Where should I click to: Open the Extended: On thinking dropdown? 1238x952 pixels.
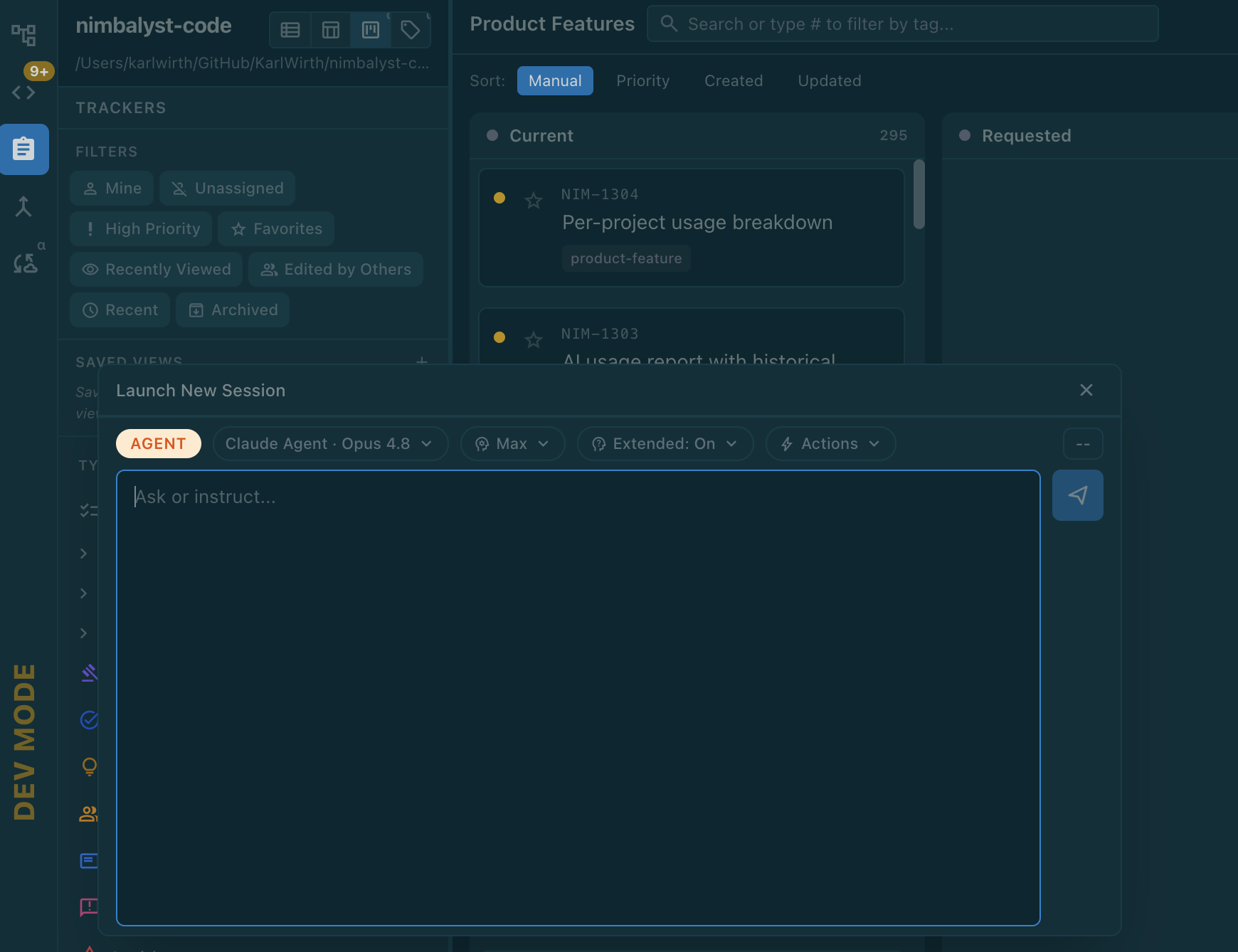pos(665,443)
